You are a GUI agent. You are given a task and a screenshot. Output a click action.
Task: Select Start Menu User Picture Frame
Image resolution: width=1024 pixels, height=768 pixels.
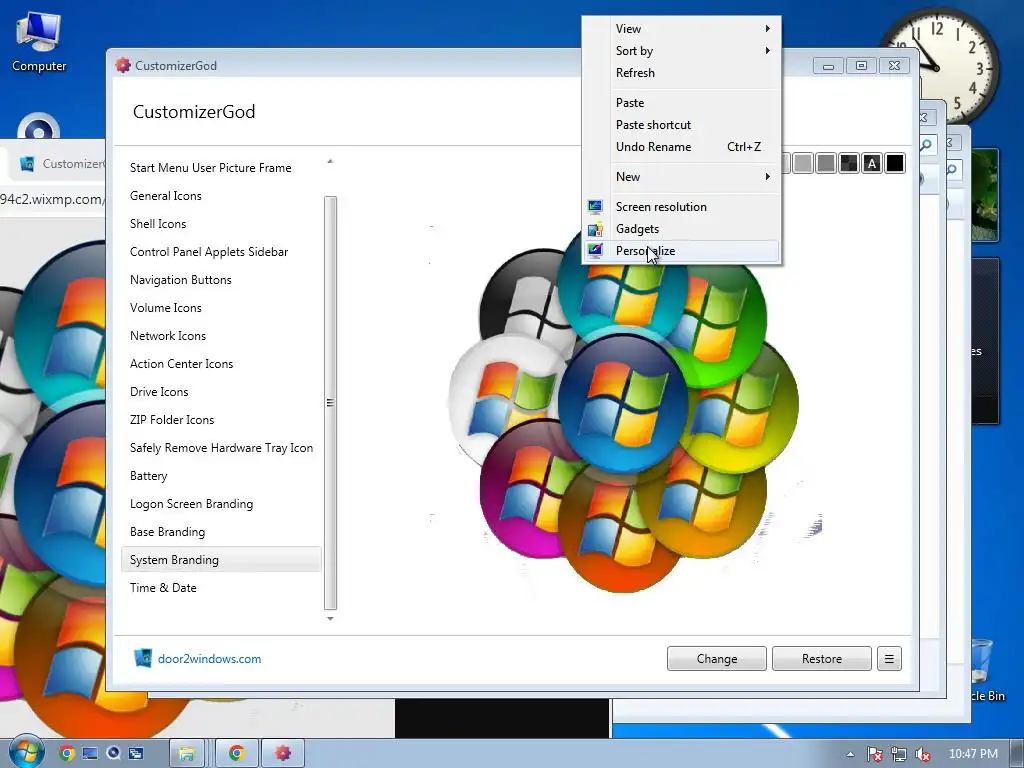(x=221, y=168)
